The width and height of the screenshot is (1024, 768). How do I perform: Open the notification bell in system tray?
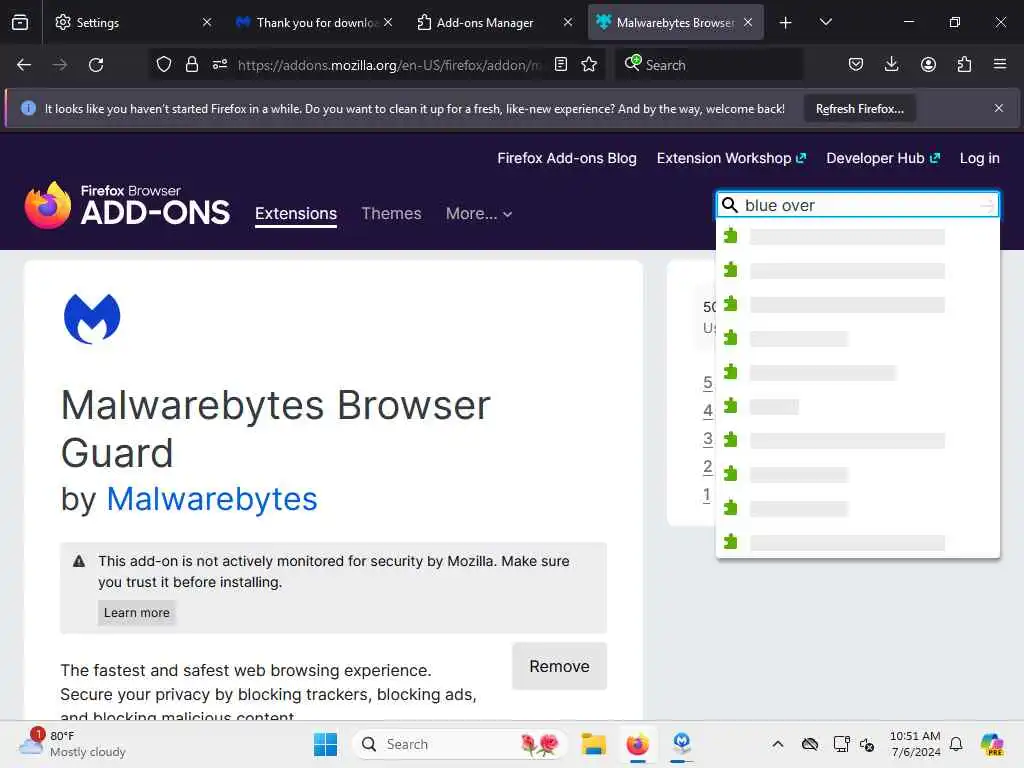956,744
